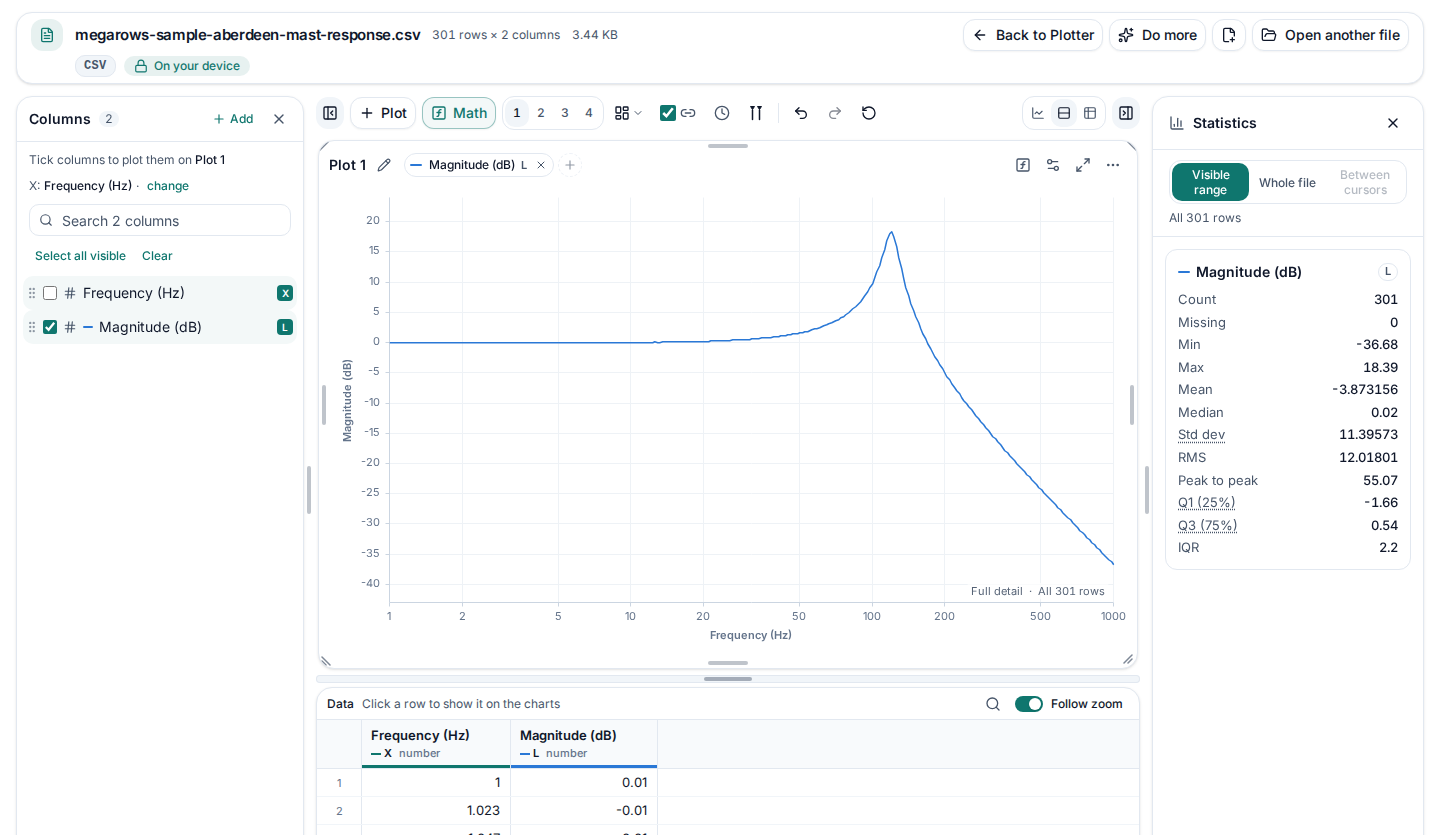This screenshot has height=835, width=1440.
Task: Click the Back to Plotter button
Action: click(1033, 35)
